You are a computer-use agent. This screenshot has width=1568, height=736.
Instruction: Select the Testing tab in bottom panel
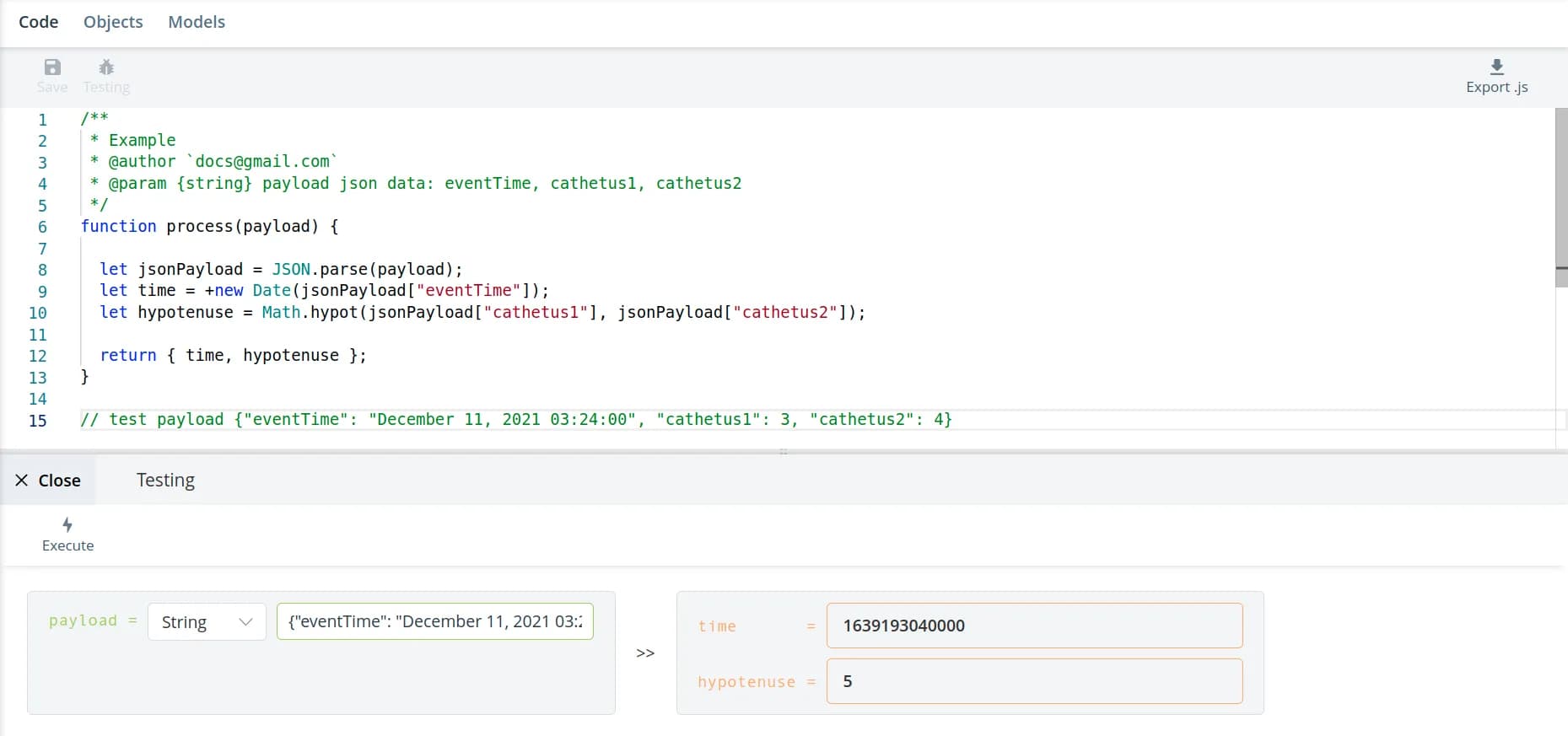(x=165, y=481)
